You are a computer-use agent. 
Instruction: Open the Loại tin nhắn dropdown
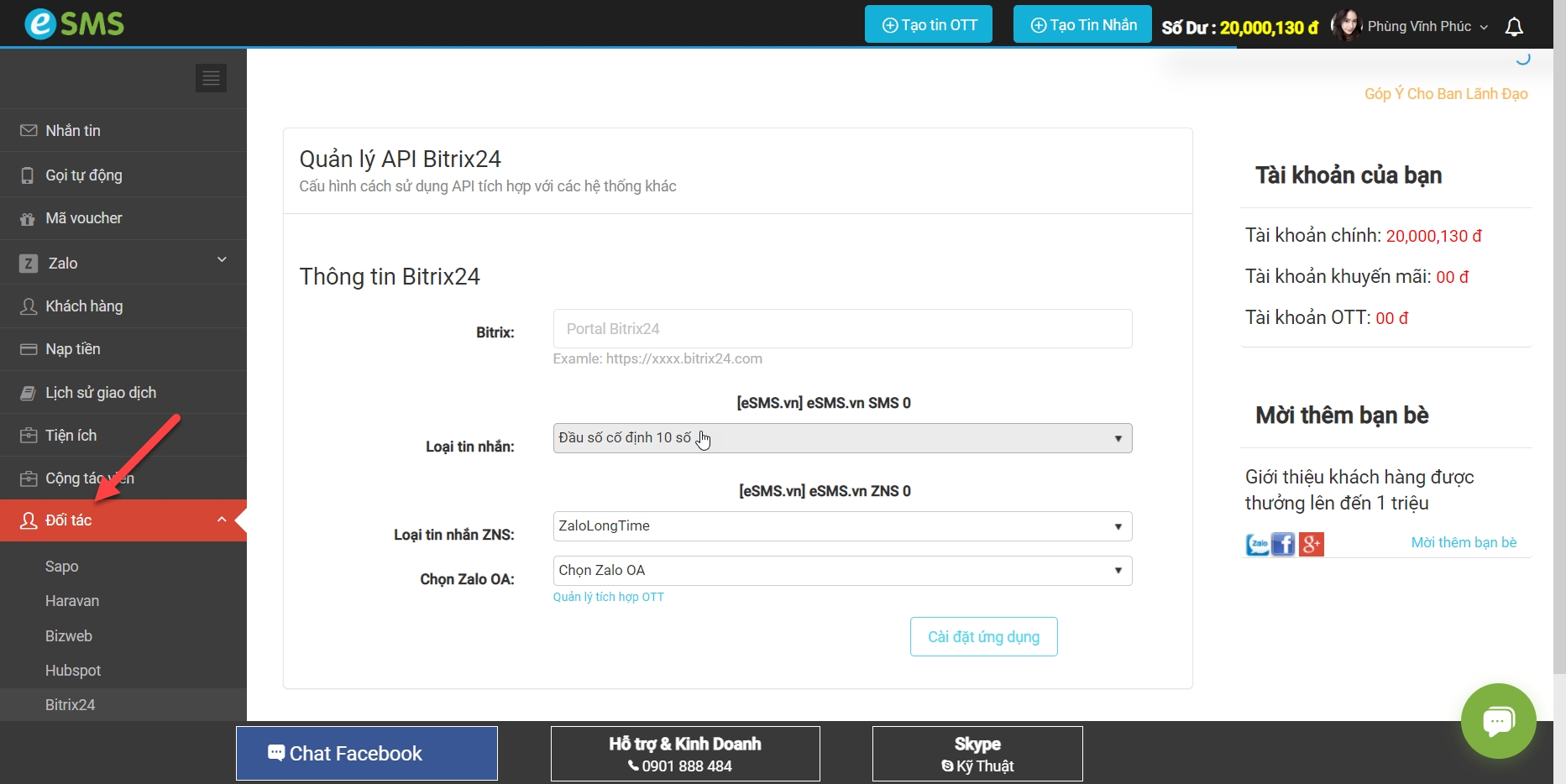coord(841,438)
